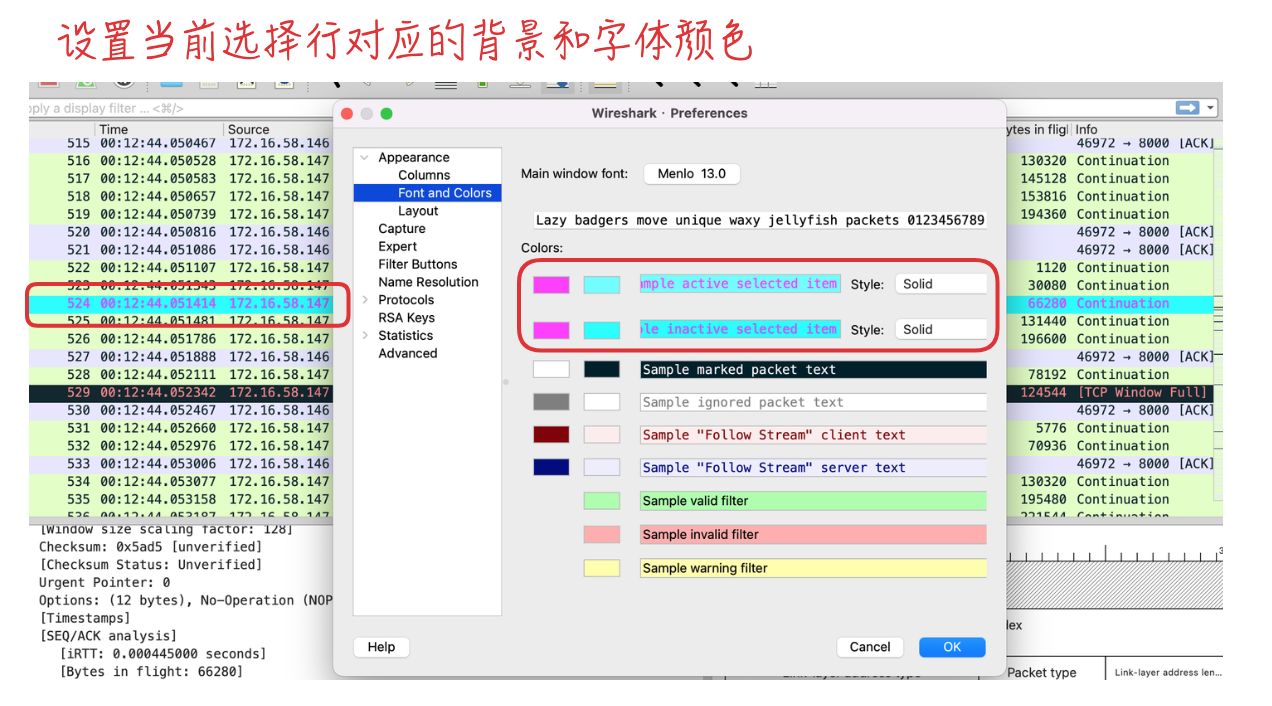Change Follow Stream server lavender background swatch
This screenshot has height=706, width=1272.
pos(602,468)
